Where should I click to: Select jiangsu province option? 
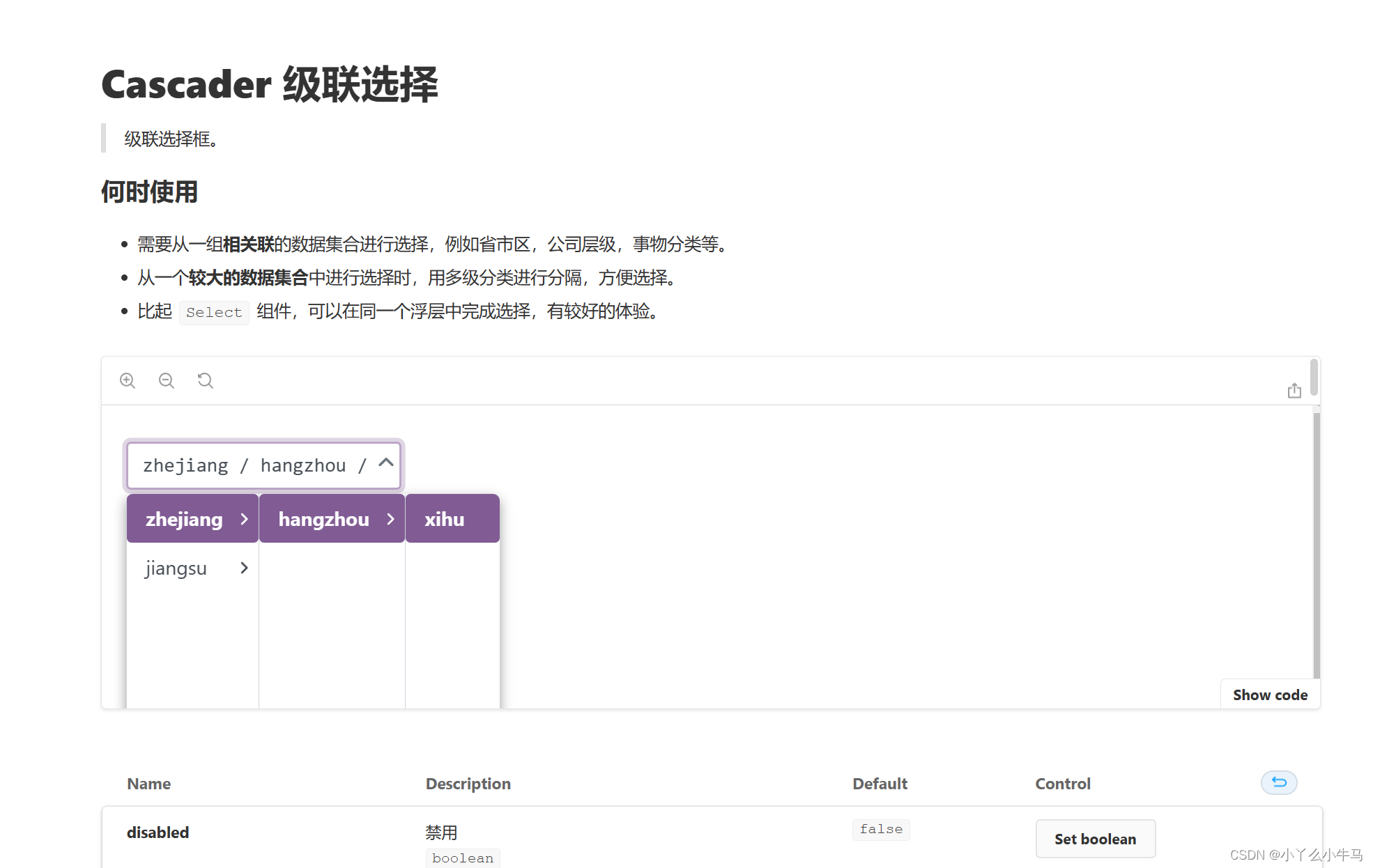tap(192, 568)
